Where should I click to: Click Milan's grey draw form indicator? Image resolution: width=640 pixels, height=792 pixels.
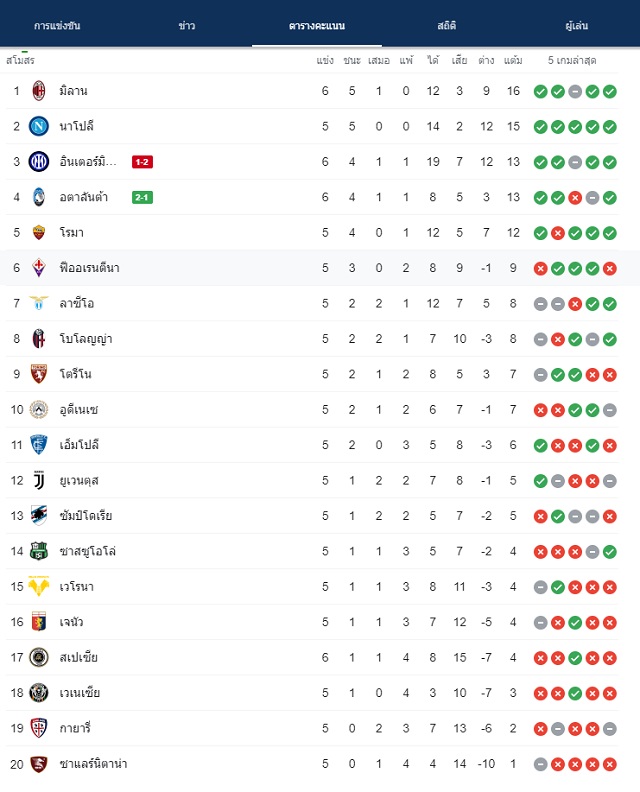point(575,91)
